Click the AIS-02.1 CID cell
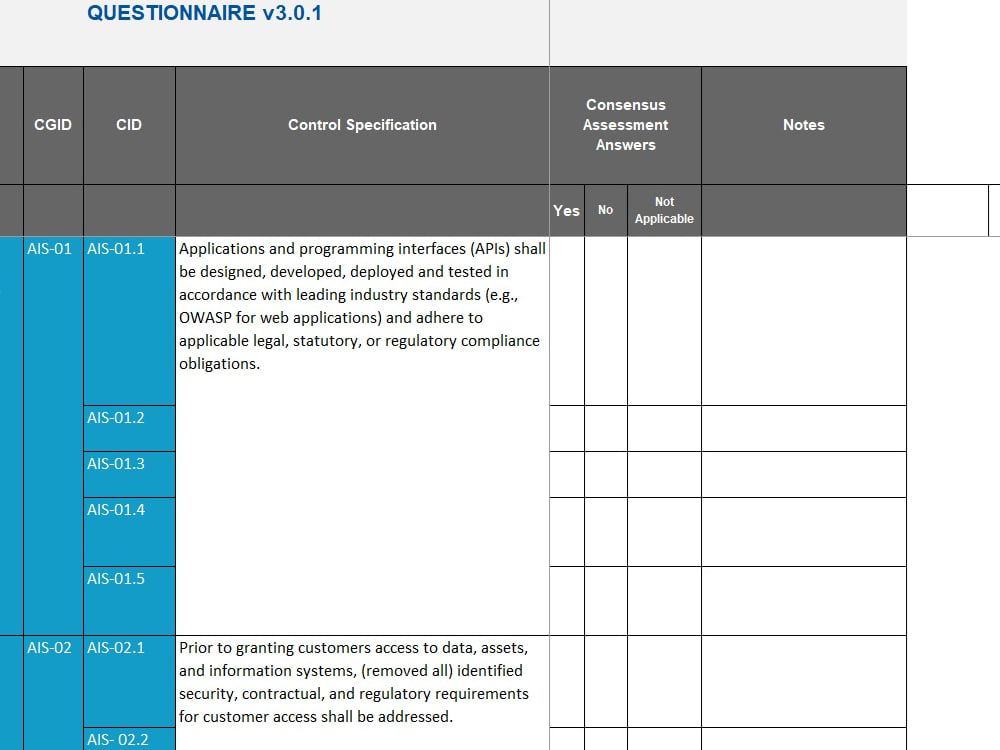The width and height of the screenshot is (1000, 750). tap(129, 681)
